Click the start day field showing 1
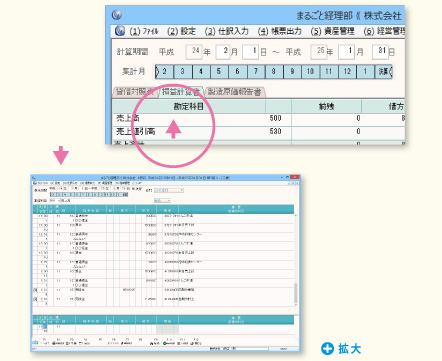Viewport: 442px width, 361px height. (251, 52)
